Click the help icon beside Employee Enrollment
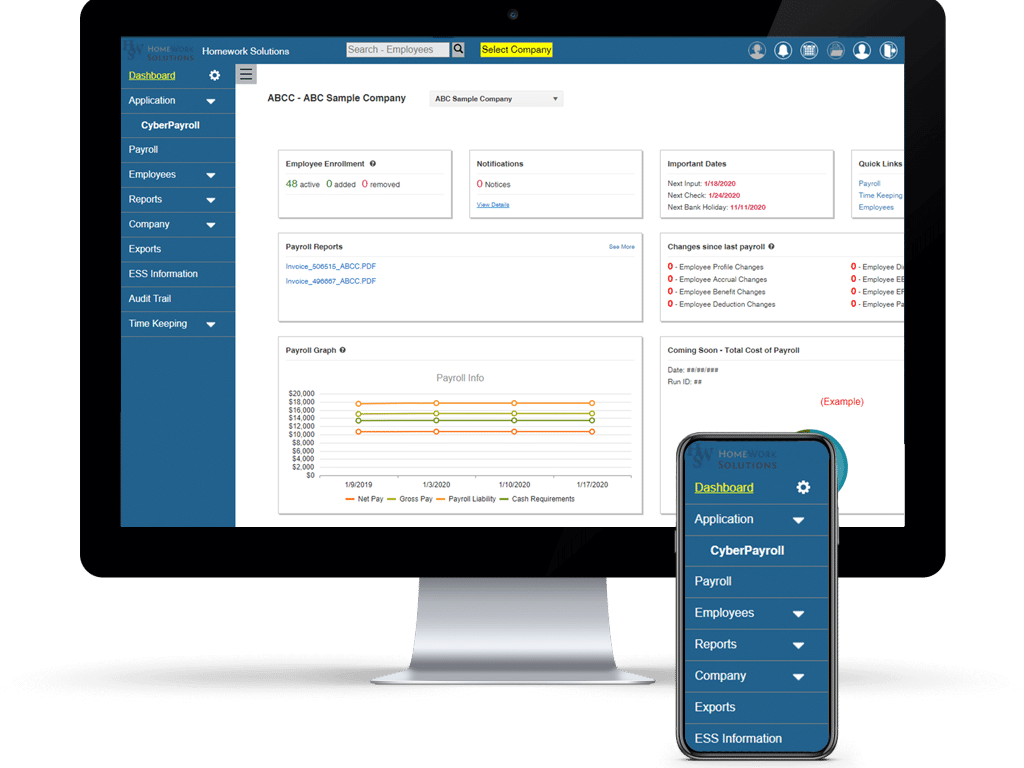 [373, 163]
